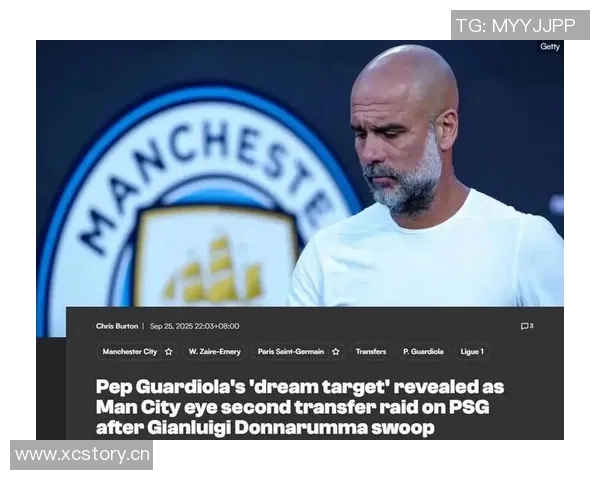Select the W. Zaire-Emery tag

pos(214,352)
